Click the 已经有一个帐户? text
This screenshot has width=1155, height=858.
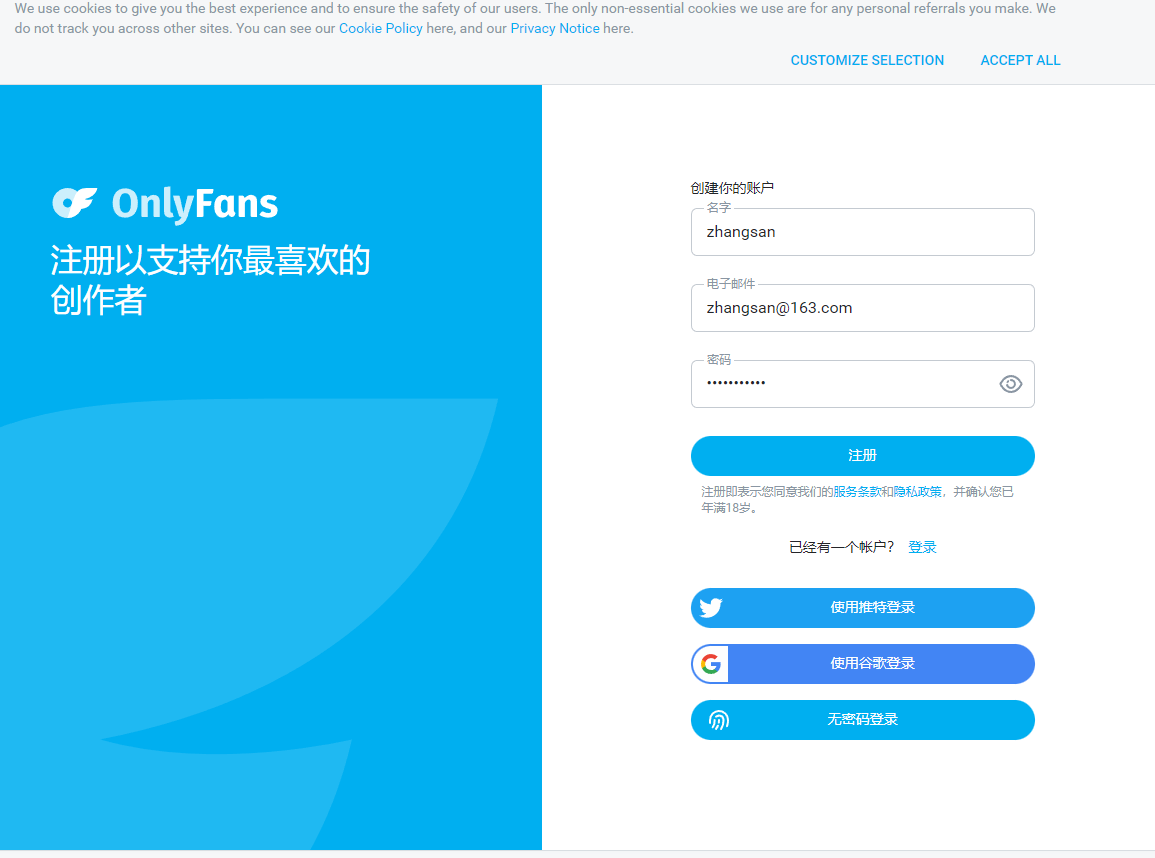point(841,546)
